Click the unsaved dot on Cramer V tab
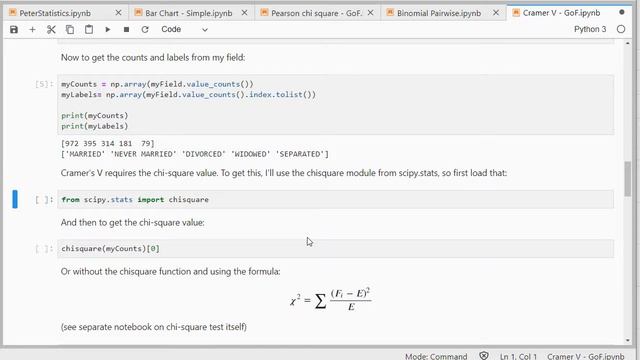The image size is (640, 360). [622, 13]
